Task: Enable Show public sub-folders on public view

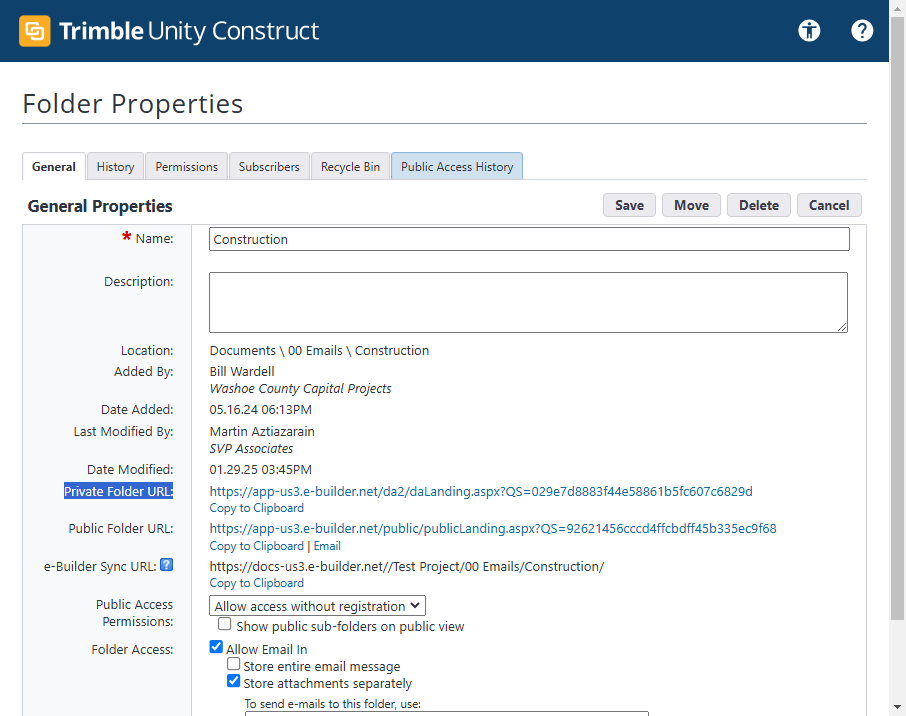Action: click(x=225, y=624)
